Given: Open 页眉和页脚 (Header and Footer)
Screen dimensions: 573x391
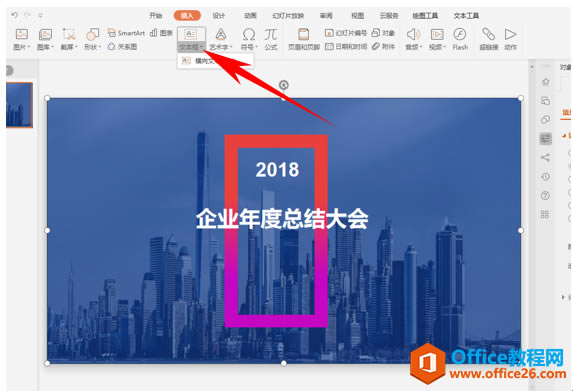Looking at the screenshot, I should coord(304,39).
